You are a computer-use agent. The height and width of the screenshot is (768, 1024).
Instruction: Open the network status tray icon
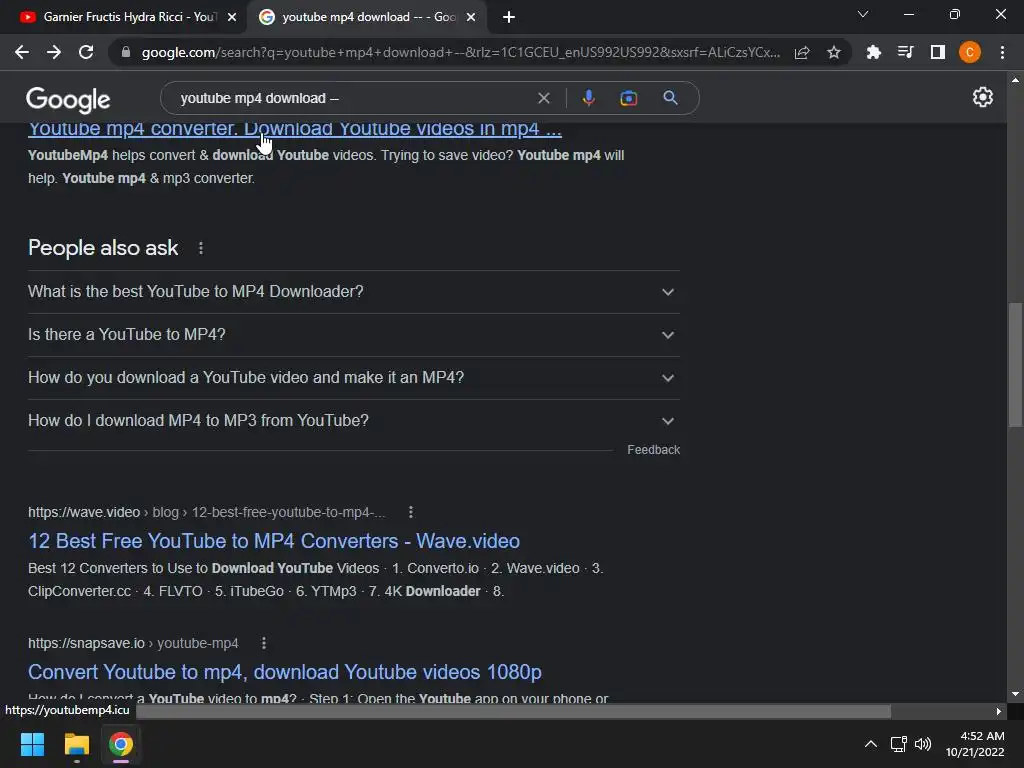tap(899, 744)
